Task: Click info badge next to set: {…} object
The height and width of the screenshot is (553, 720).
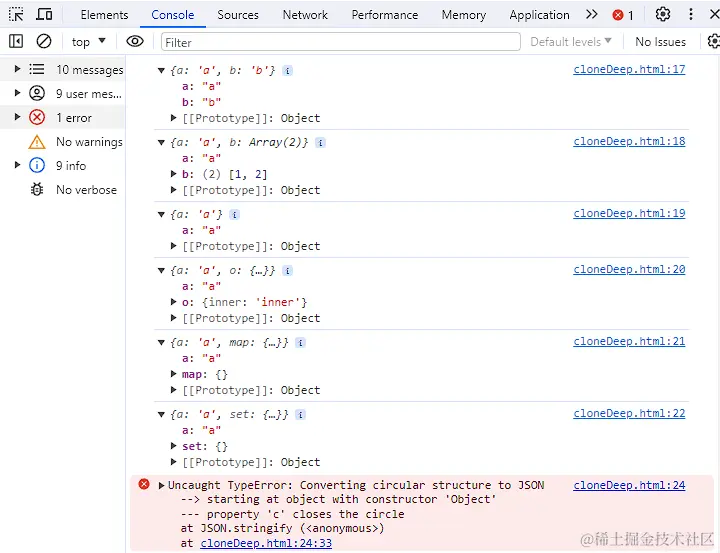Action: [x=300, y=415]
